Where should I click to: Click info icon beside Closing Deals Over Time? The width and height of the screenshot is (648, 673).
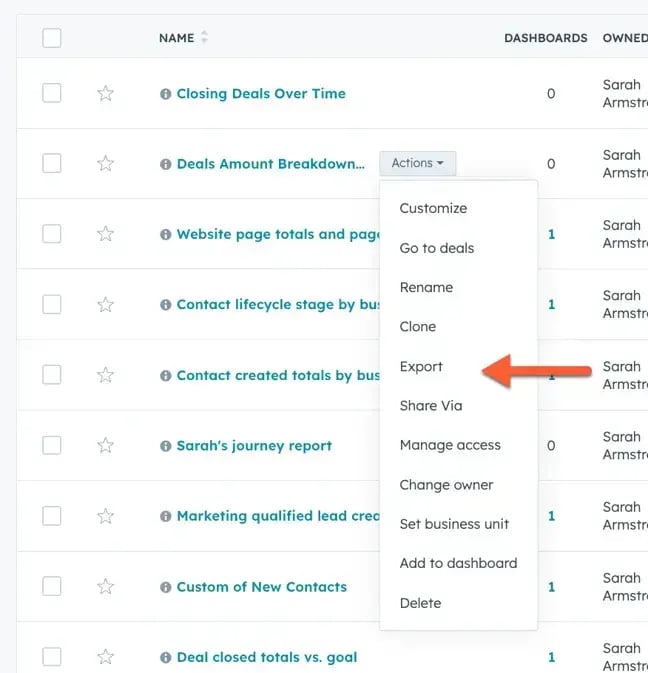point(166,94)
